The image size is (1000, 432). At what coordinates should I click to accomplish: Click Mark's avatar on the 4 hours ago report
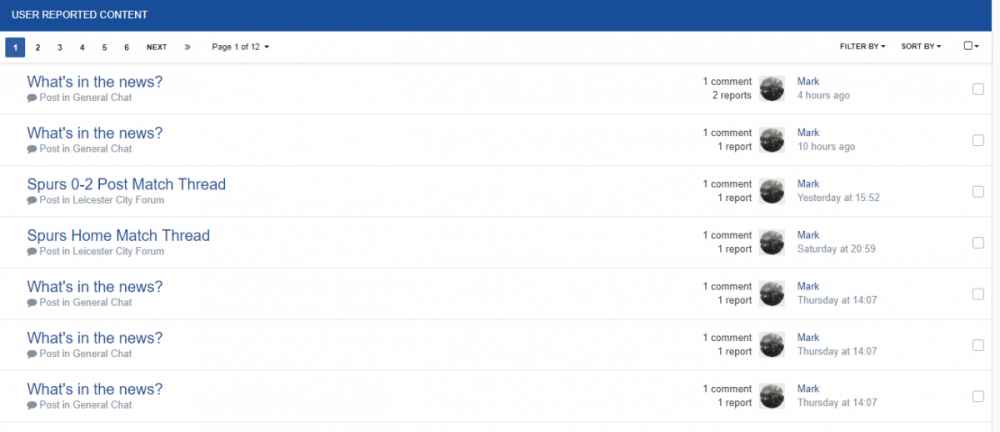tap(772, 89)
